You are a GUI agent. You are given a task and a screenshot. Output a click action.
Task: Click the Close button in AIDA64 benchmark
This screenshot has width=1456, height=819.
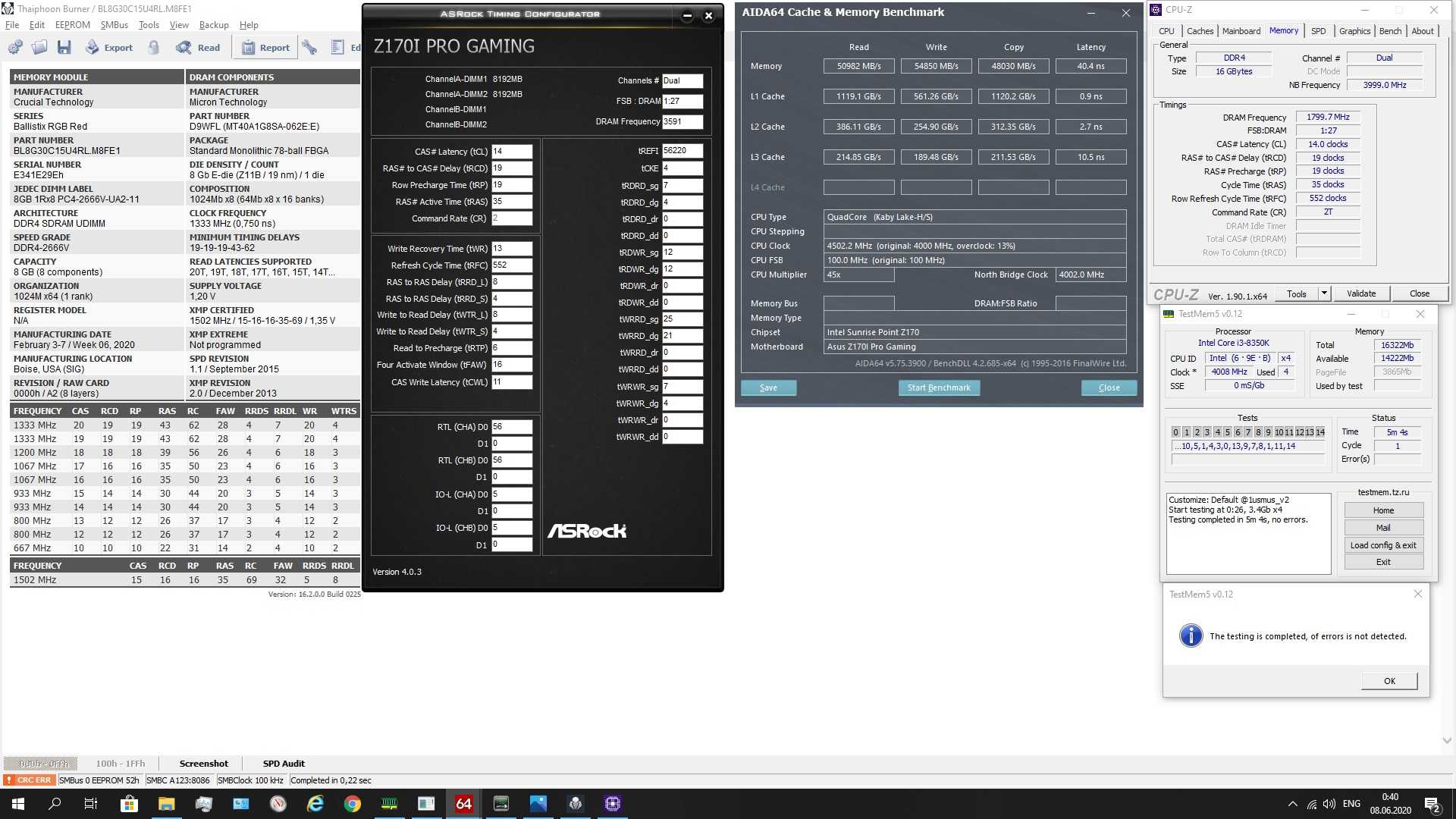tap(1109, 388)
